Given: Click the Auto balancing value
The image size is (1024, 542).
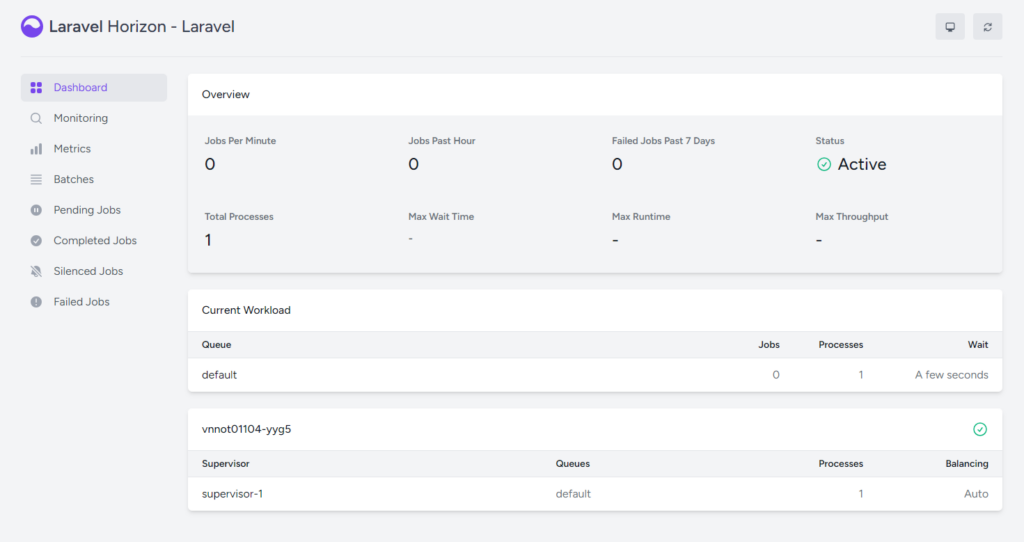Looking at the screenshot, I should 976,494.
